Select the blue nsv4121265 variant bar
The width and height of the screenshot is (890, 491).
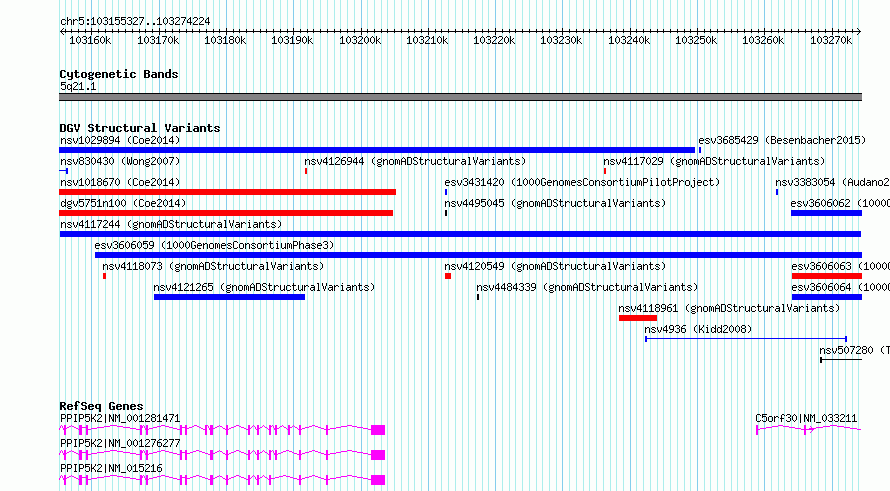tap(229, 297)
